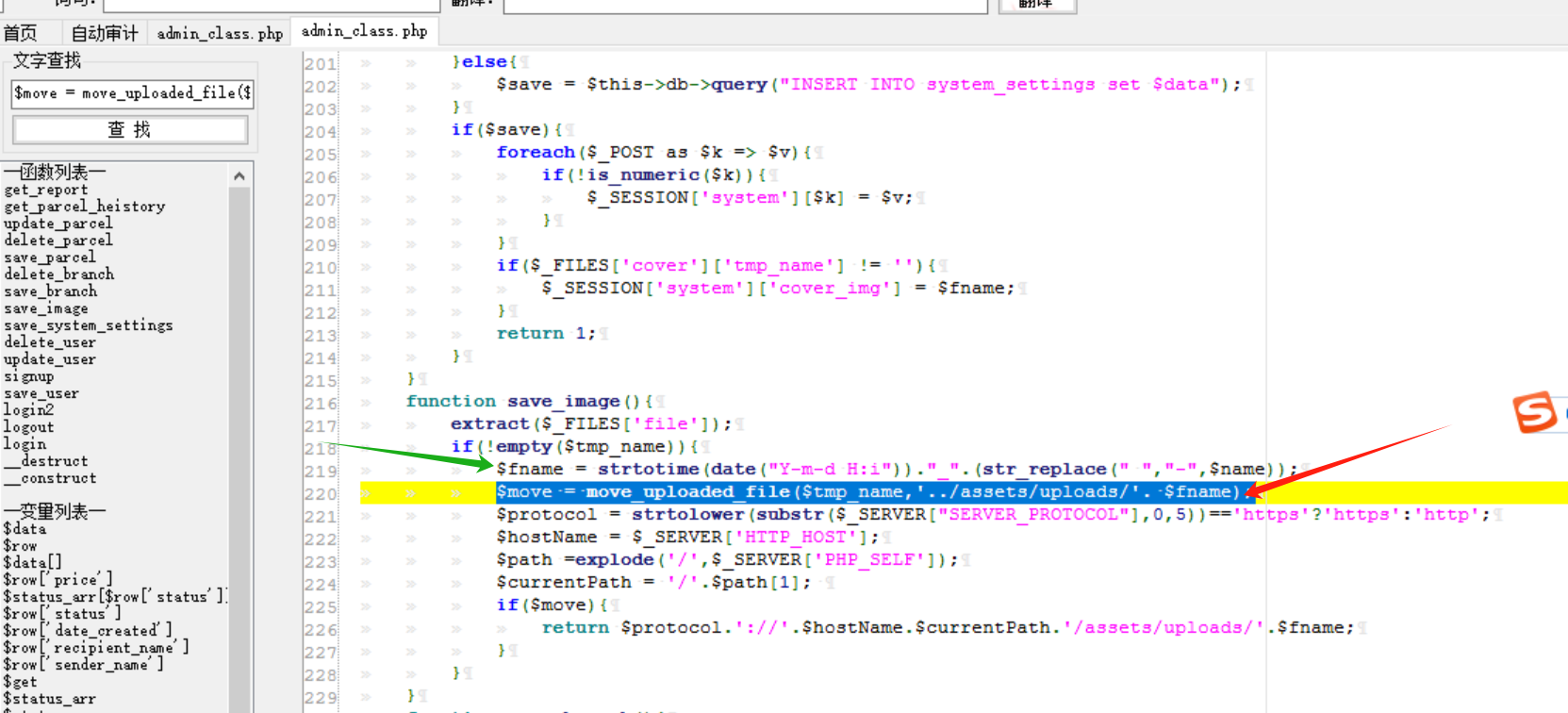Select get_parcel_heistory function
Image resolution: width=1568 pixels, height=713 pixels.
[x=84, y=207]
